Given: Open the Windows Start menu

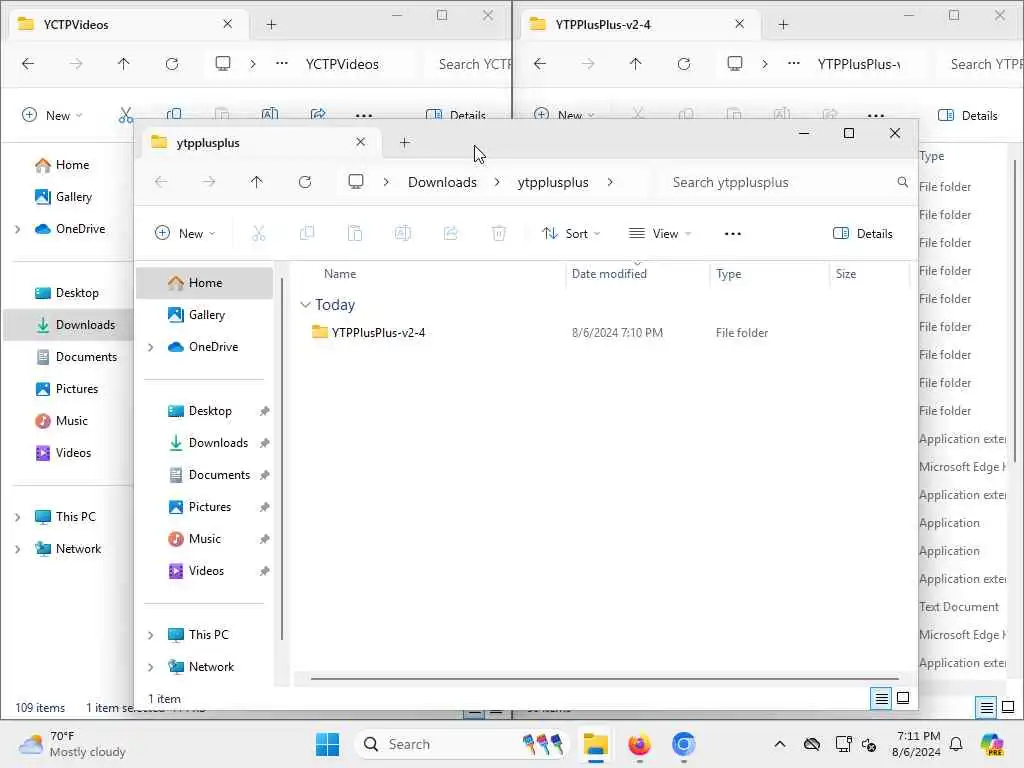Looking at the screenshot, I should (327, 744).
